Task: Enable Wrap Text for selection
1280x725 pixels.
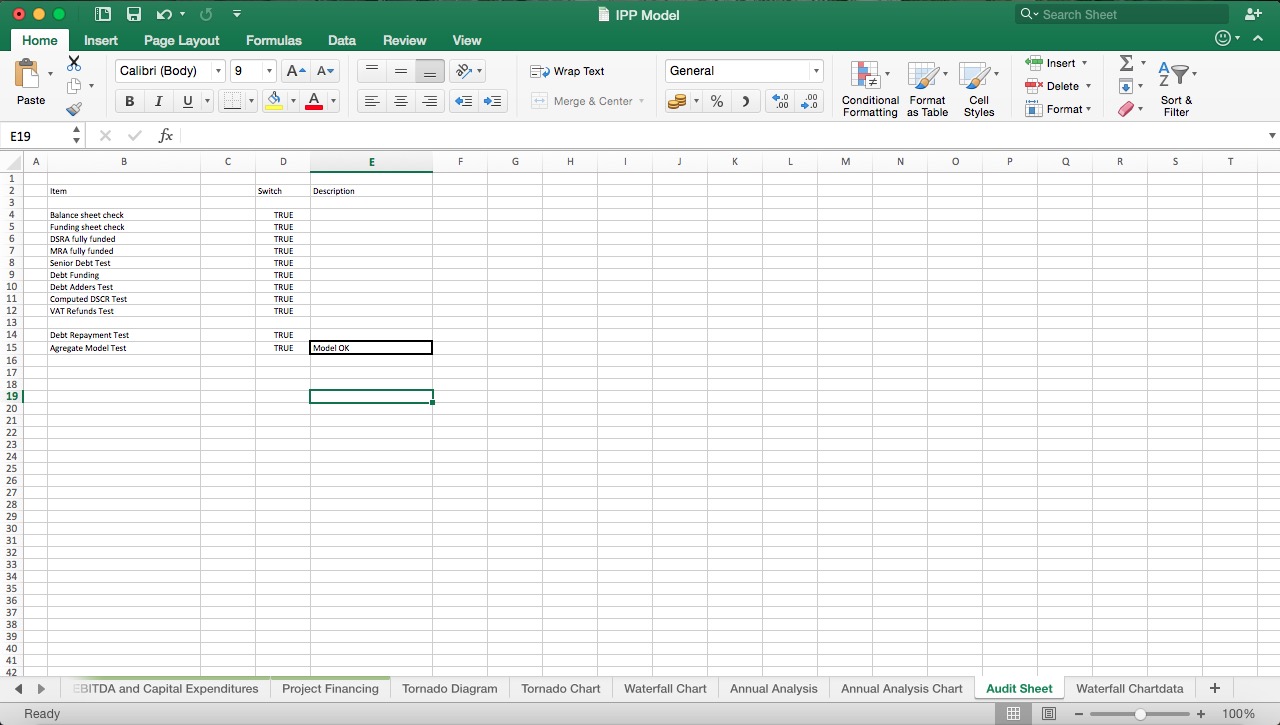Action: click(566, 71)
